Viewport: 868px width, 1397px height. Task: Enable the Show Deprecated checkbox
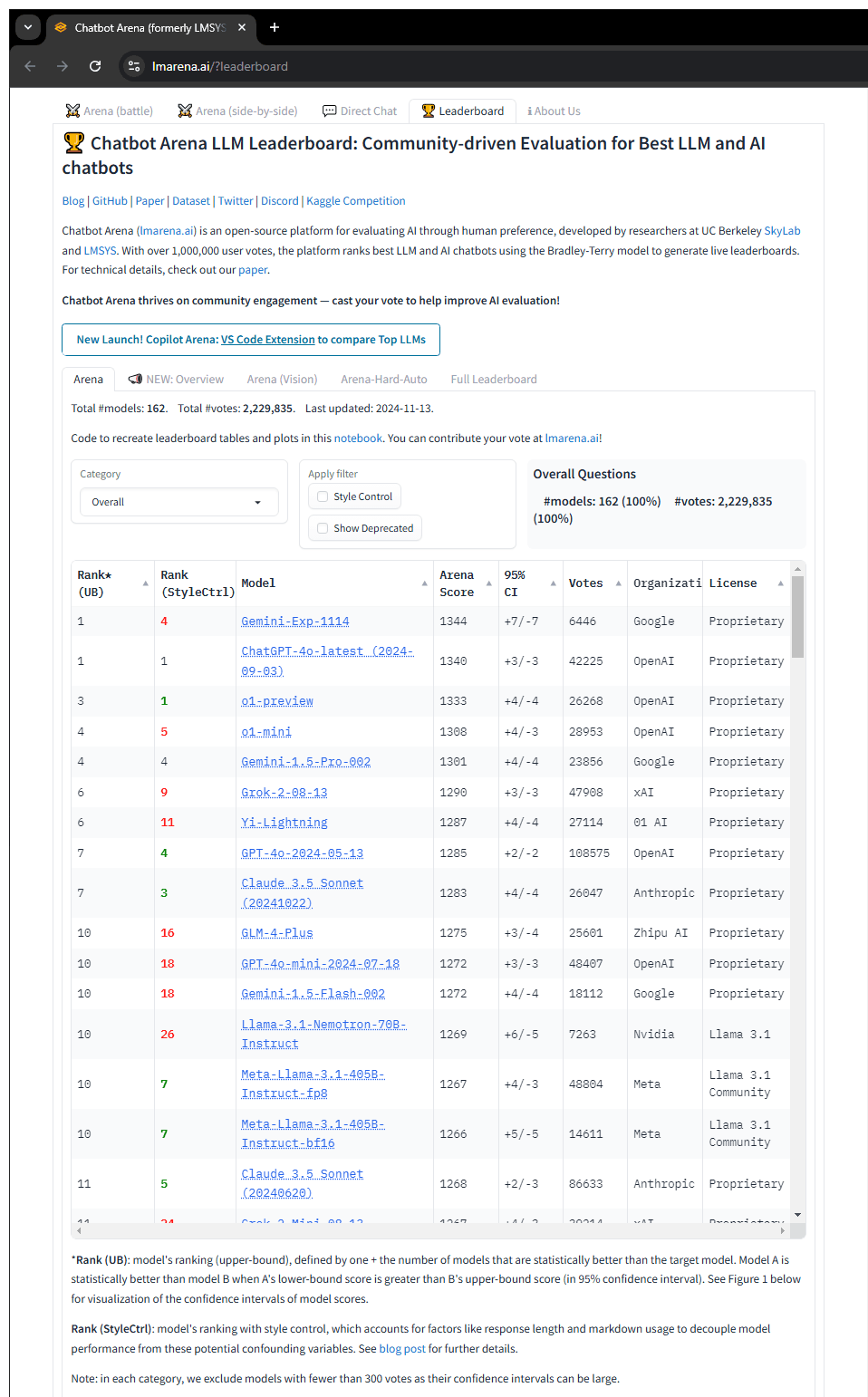point(323,528)
